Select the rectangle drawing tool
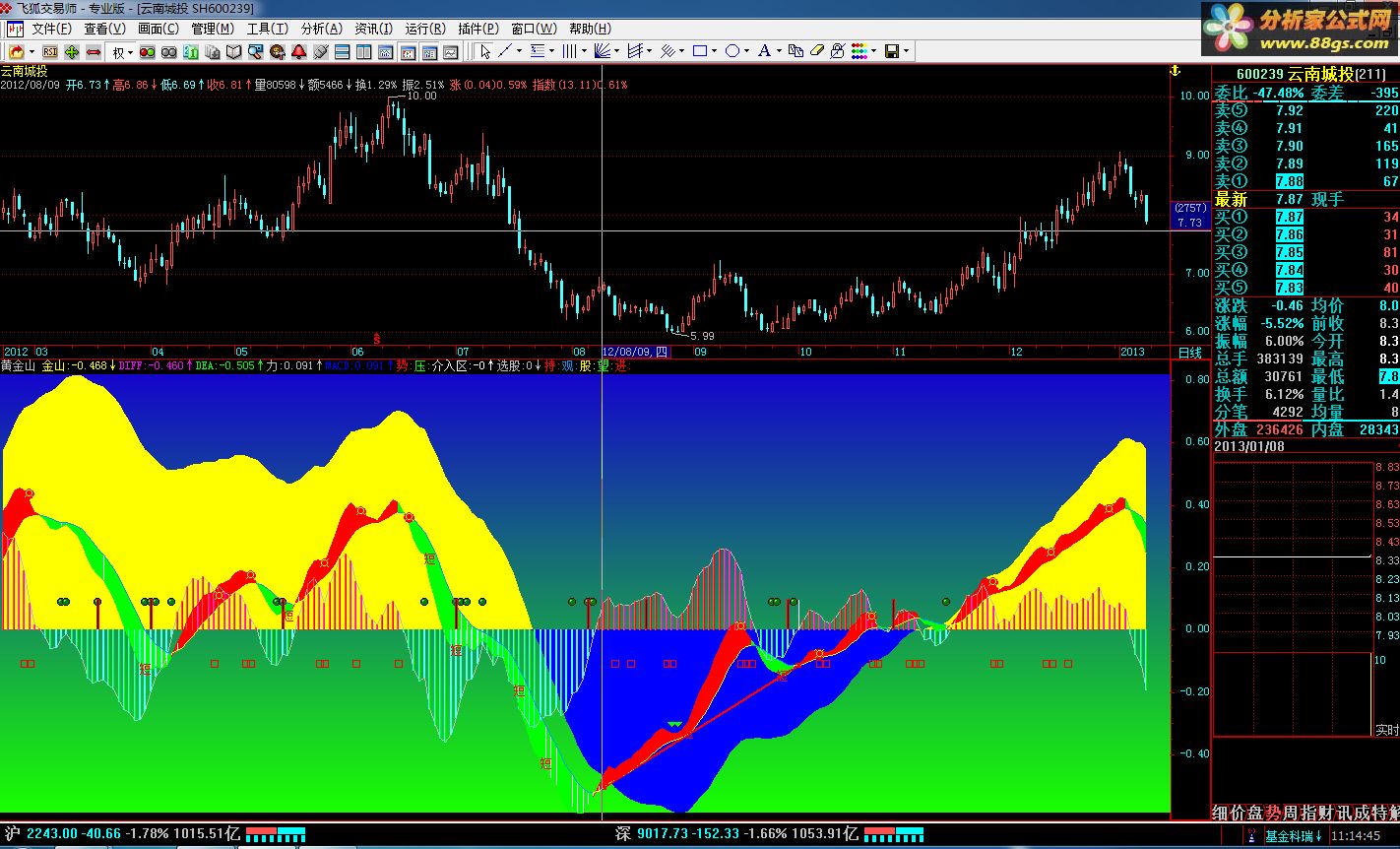Image resolution: width=1400 pixels, height=849 pixels. pos(700,51)
